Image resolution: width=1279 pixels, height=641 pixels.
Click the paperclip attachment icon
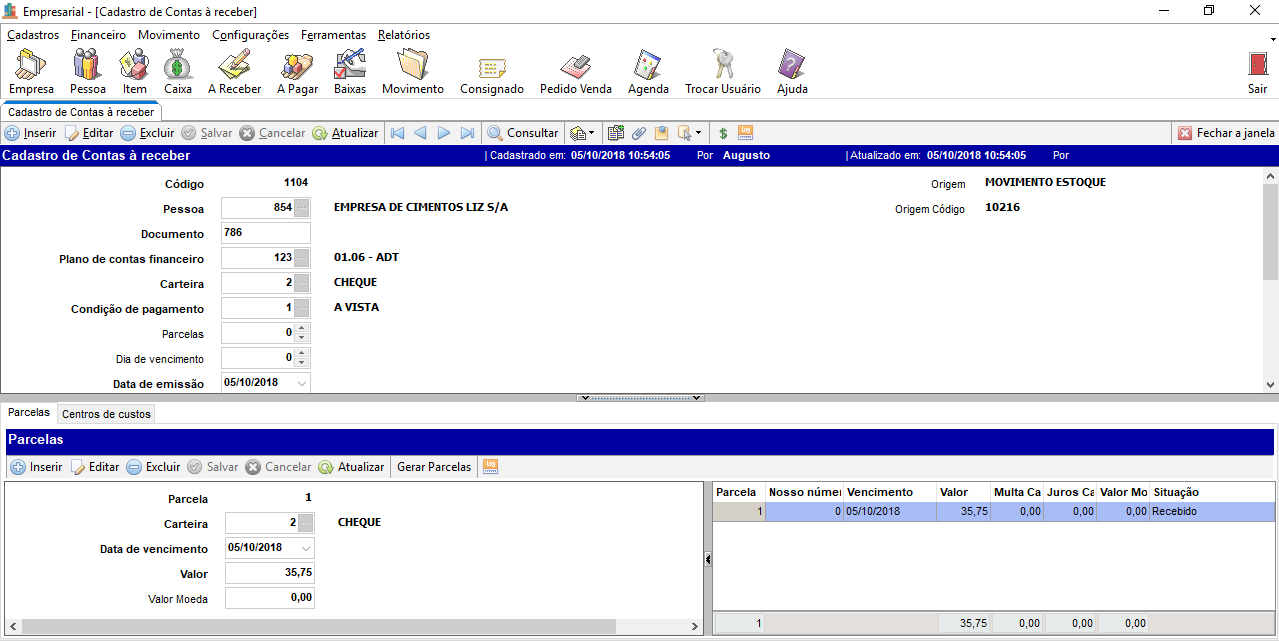[638, 133]
